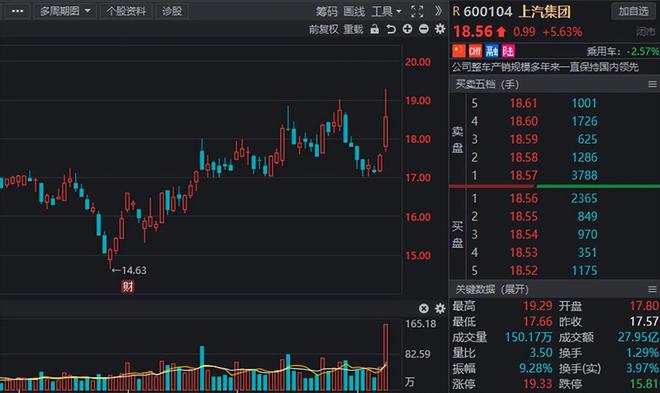
Task: Open chart settings gear icon
Action: click(x=440, y=29)
